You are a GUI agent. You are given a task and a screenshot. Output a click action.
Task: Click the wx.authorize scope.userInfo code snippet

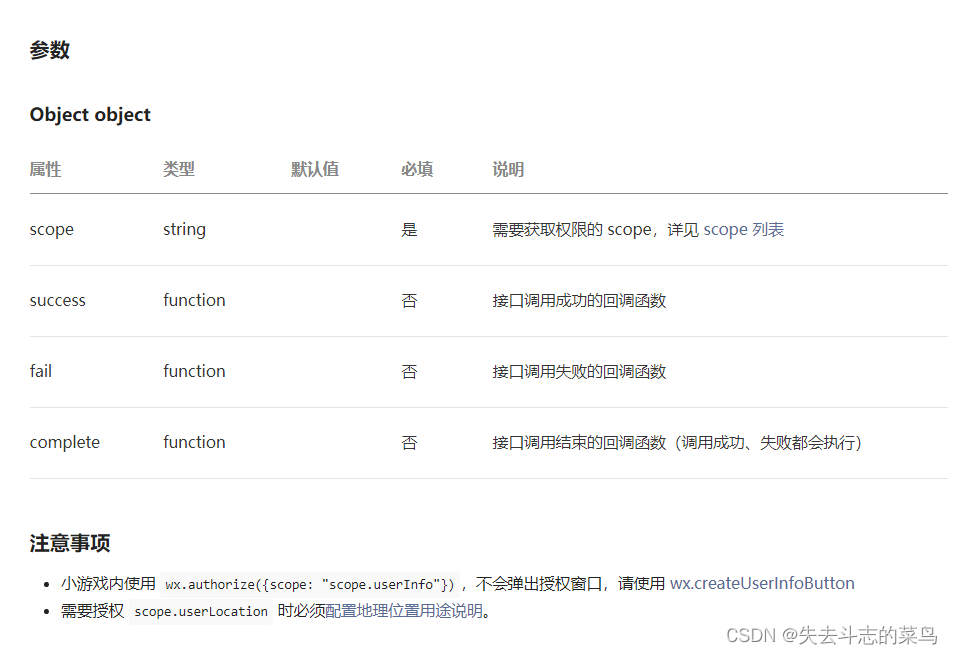tap(310, 585)
